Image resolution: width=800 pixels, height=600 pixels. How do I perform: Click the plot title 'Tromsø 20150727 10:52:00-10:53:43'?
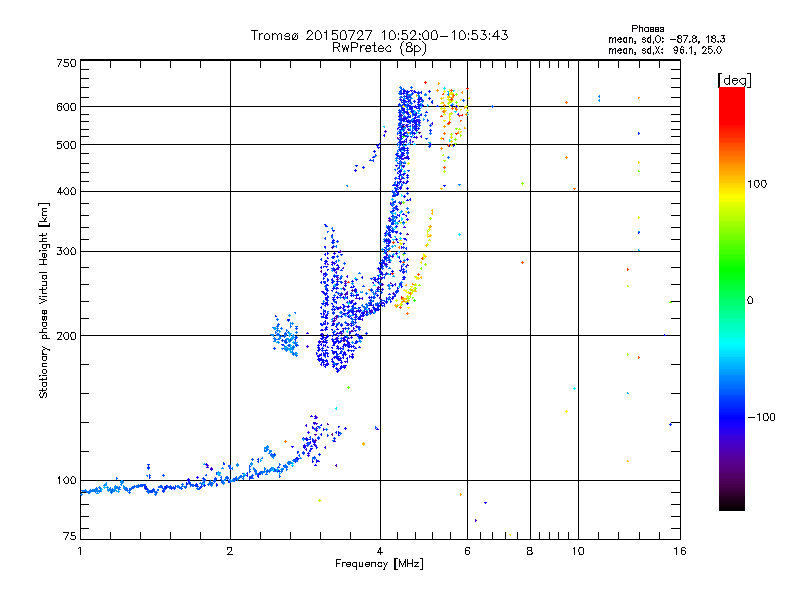tap(379, 35)
